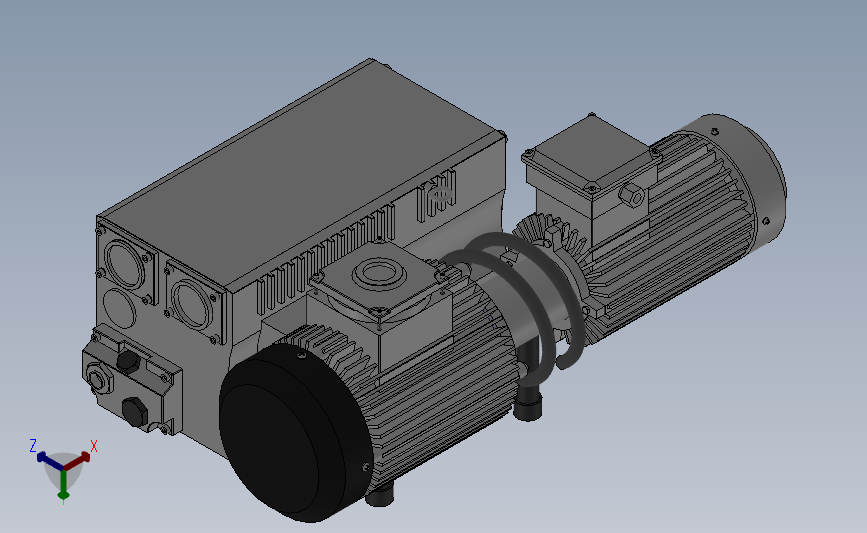
Task: Pick the hex fitting on the bracket's left side
Action: [98, 379]
